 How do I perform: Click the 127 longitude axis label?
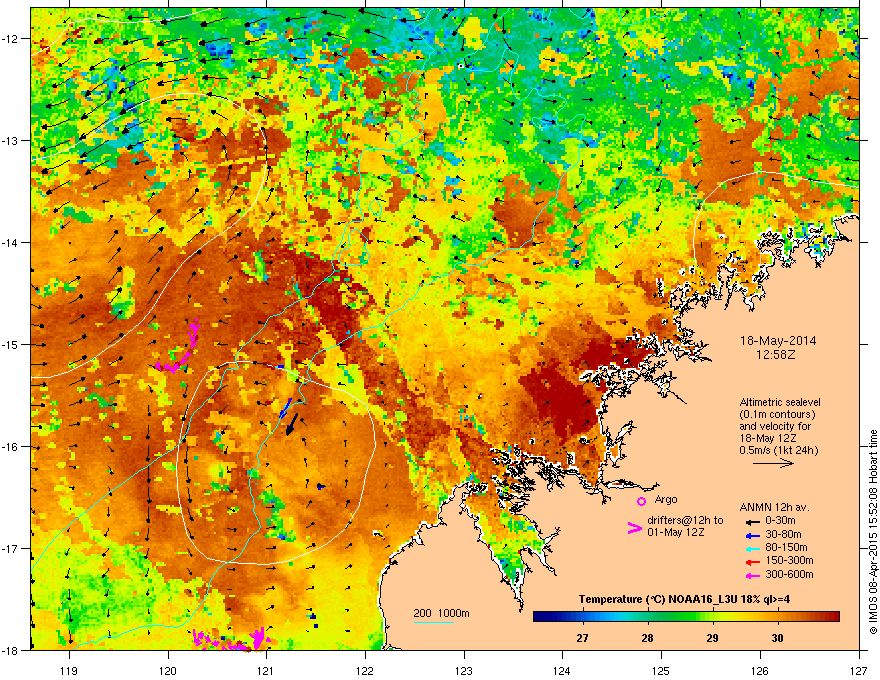(859, 670)
